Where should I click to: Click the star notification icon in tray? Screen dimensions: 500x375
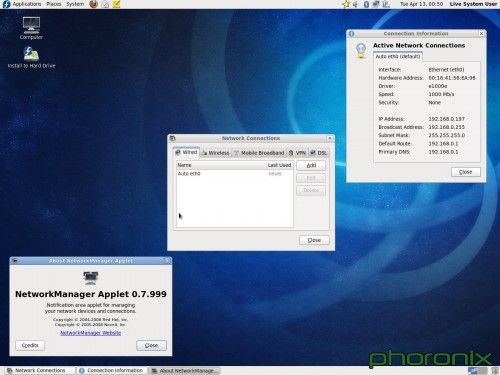pyautogui.click(x=346, y=4)
